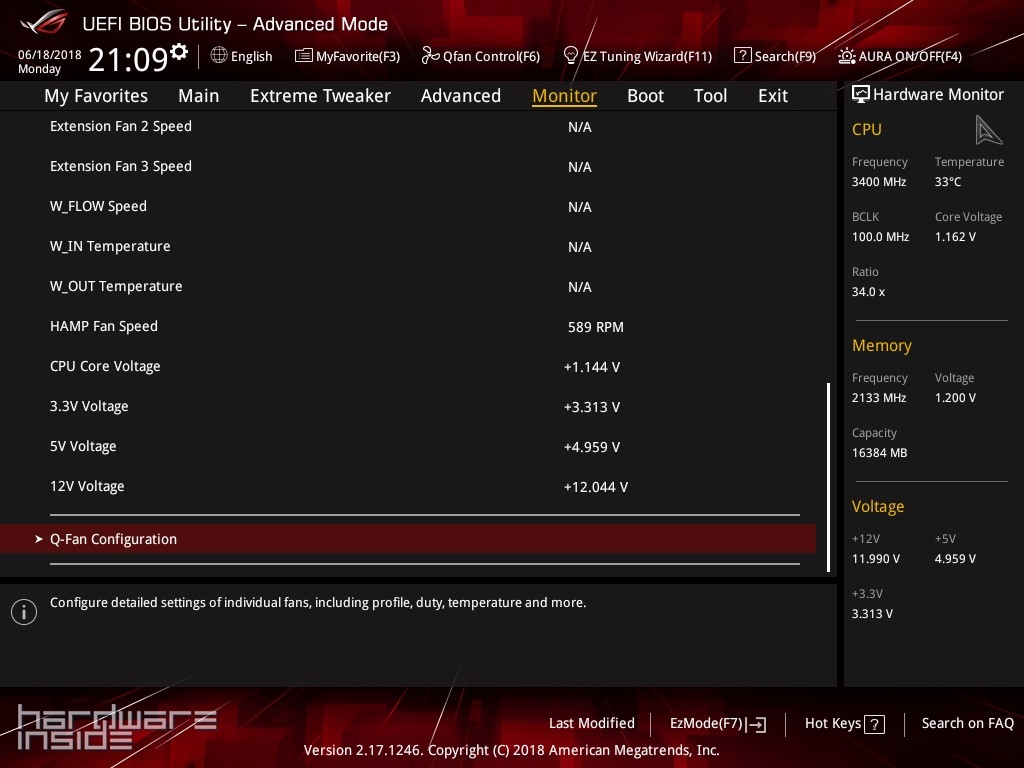The width and height of the screenshot is (1024, 768).
Task: Open Search(F9)
Action: (785, 56)
